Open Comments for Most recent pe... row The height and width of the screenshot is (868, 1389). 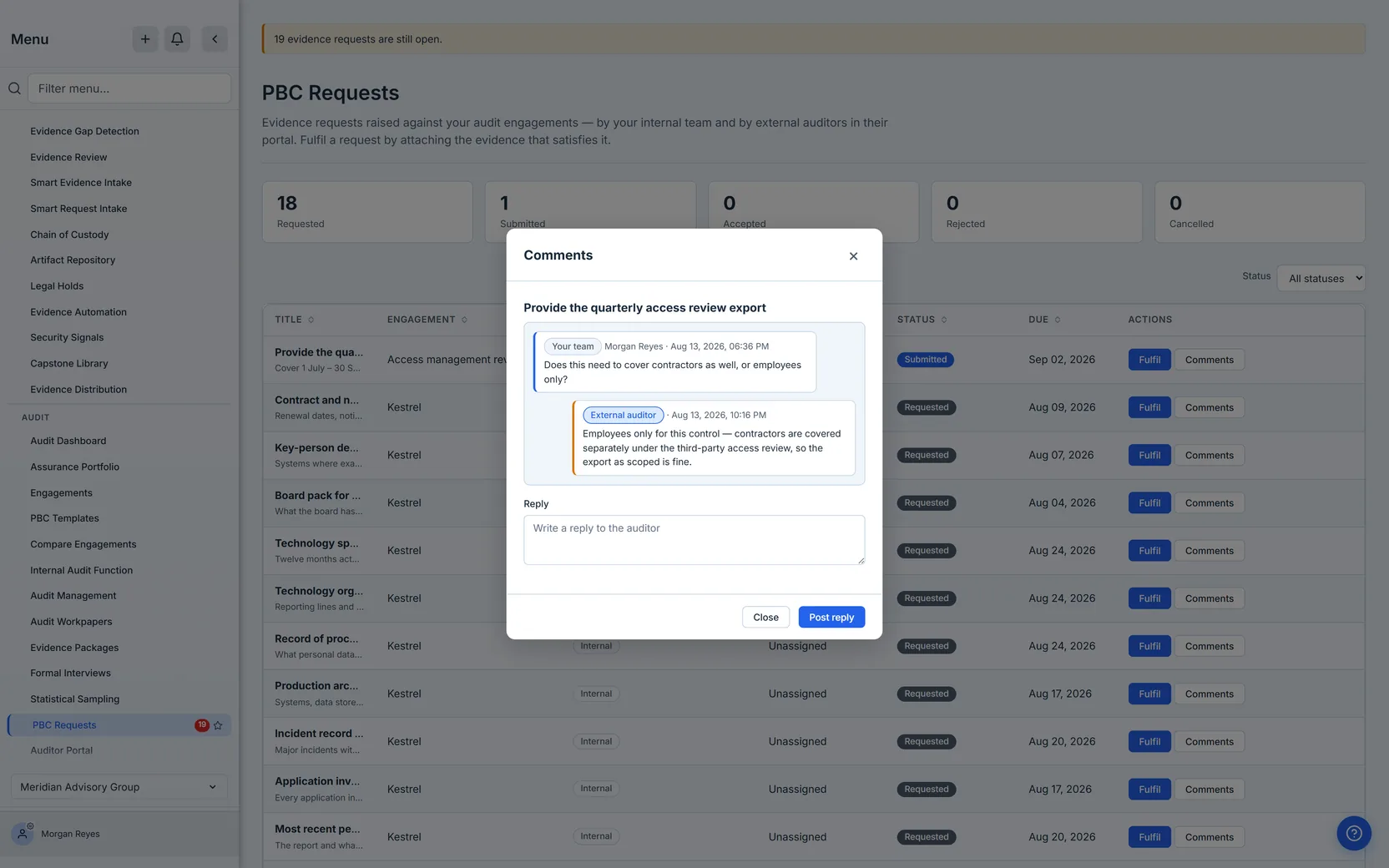[1209, 837]
